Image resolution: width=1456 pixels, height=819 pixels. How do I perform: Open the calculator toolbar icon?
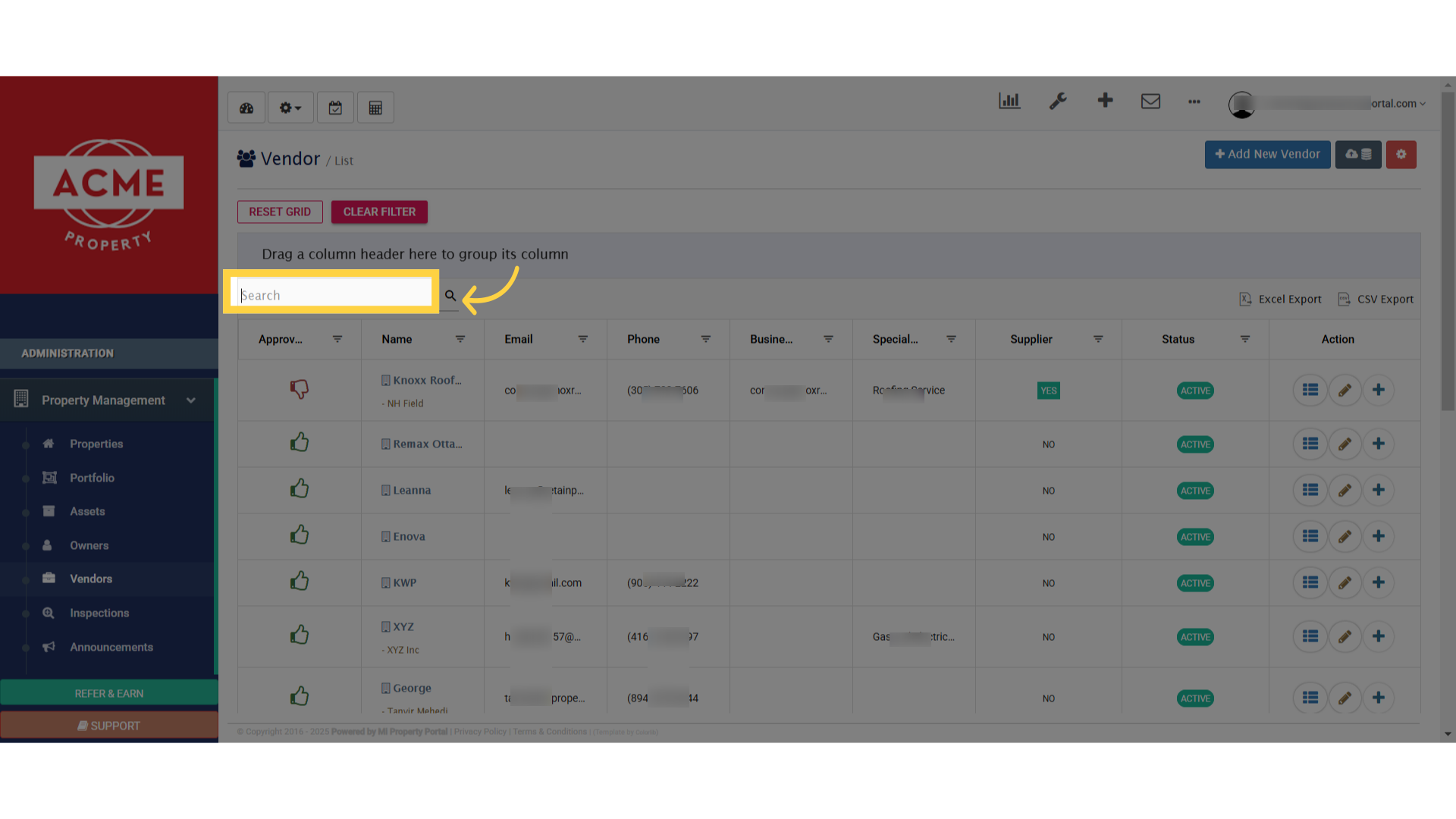(375, 108)
